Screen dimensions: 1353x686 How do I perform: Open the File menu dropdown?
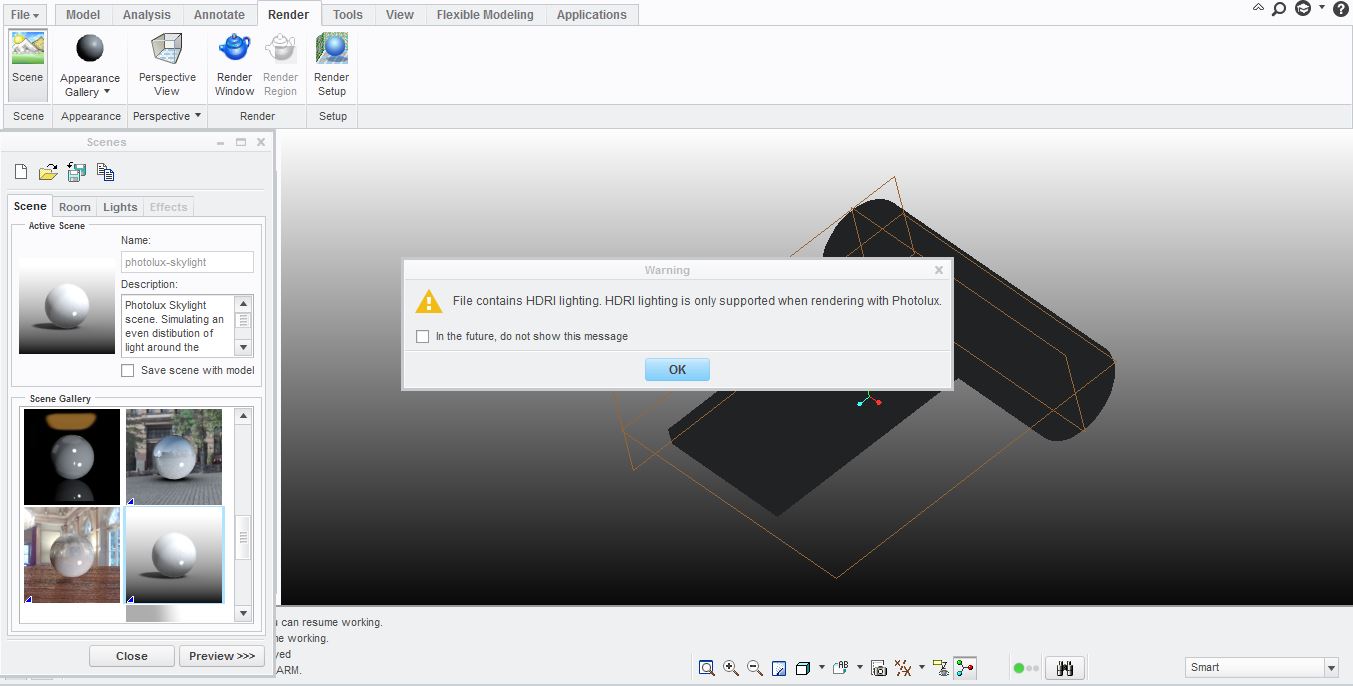26,15
